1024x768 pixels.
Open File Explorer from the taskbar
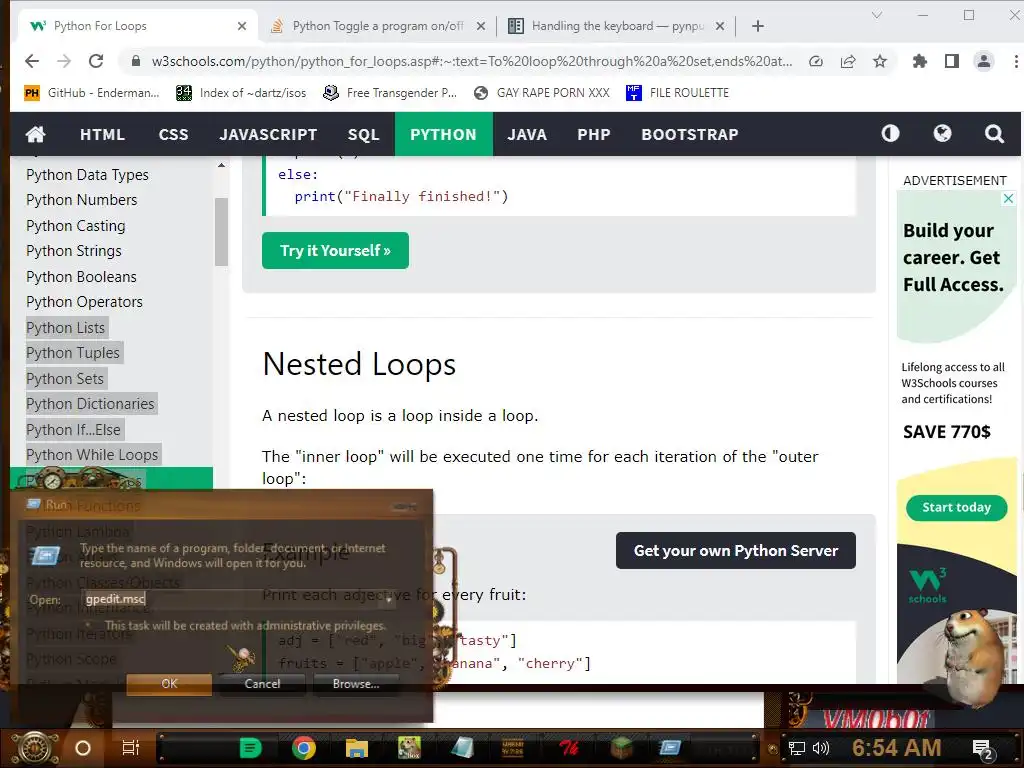coord(357,748)
